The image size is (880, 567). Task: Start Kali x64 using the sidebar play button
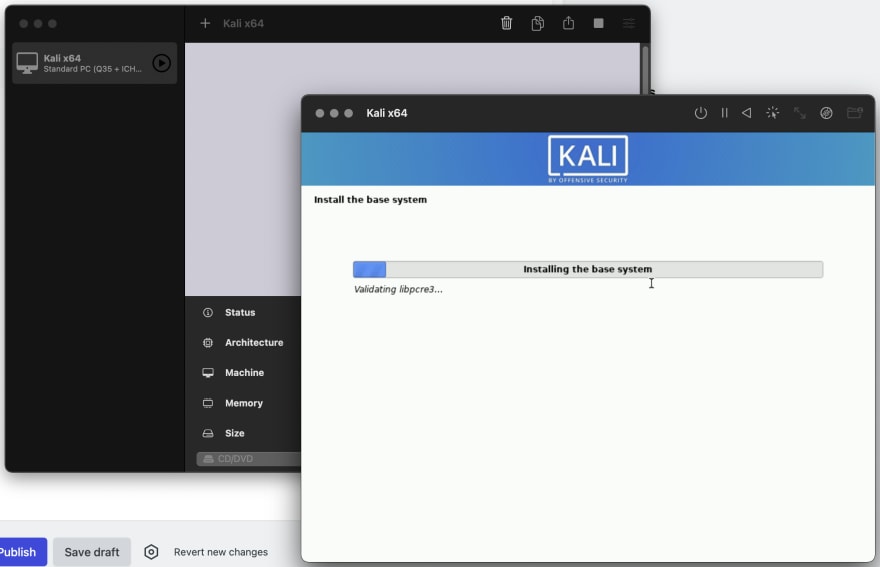tap(162, 63)
